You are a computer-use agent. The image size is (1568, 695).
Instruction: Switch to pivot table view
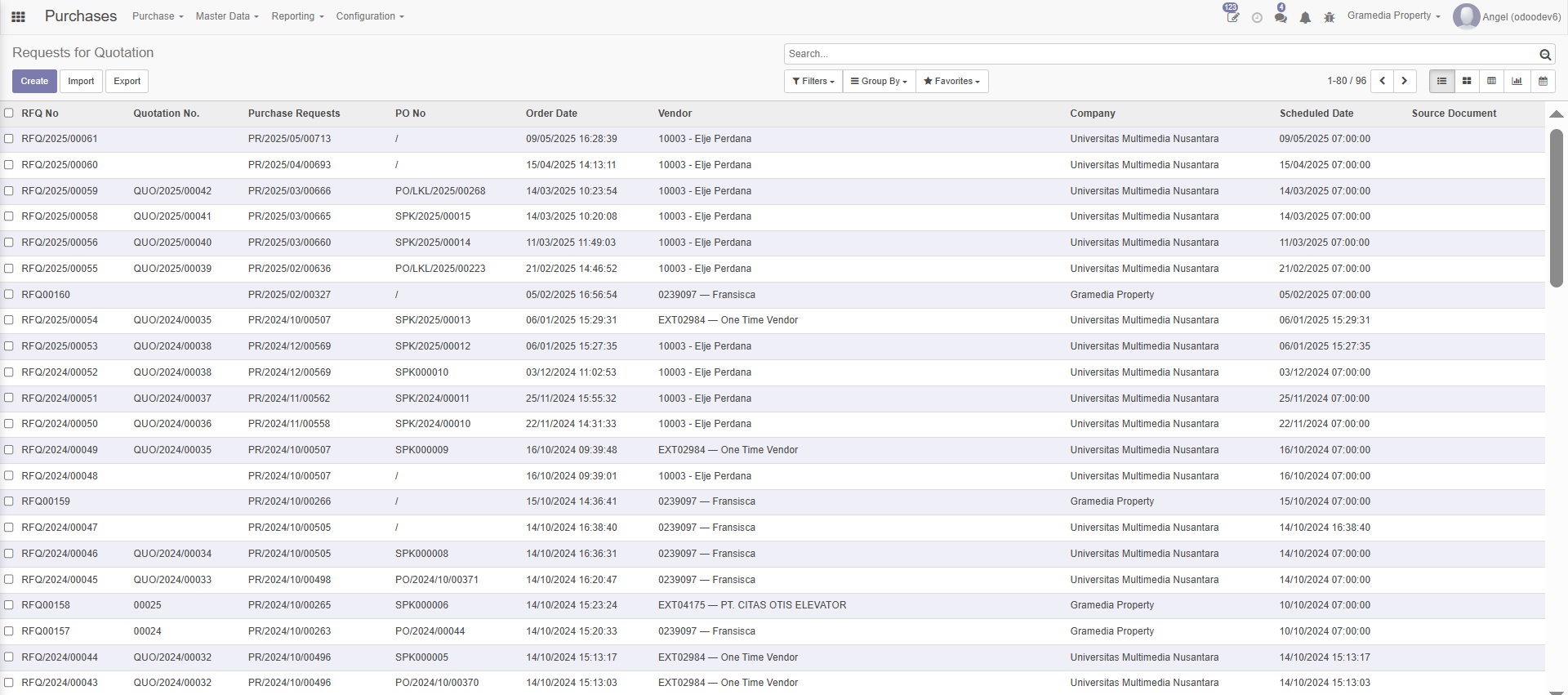[1492, 81]
